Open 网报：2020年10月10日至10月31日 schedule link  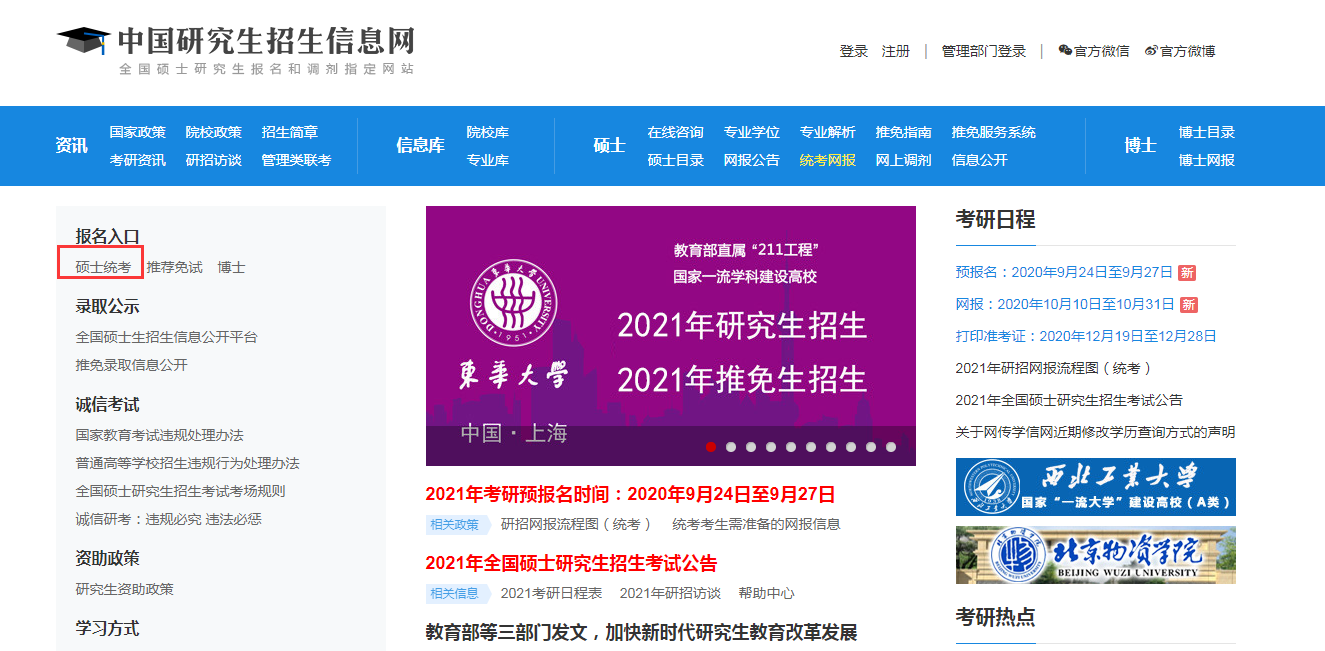1065,304
